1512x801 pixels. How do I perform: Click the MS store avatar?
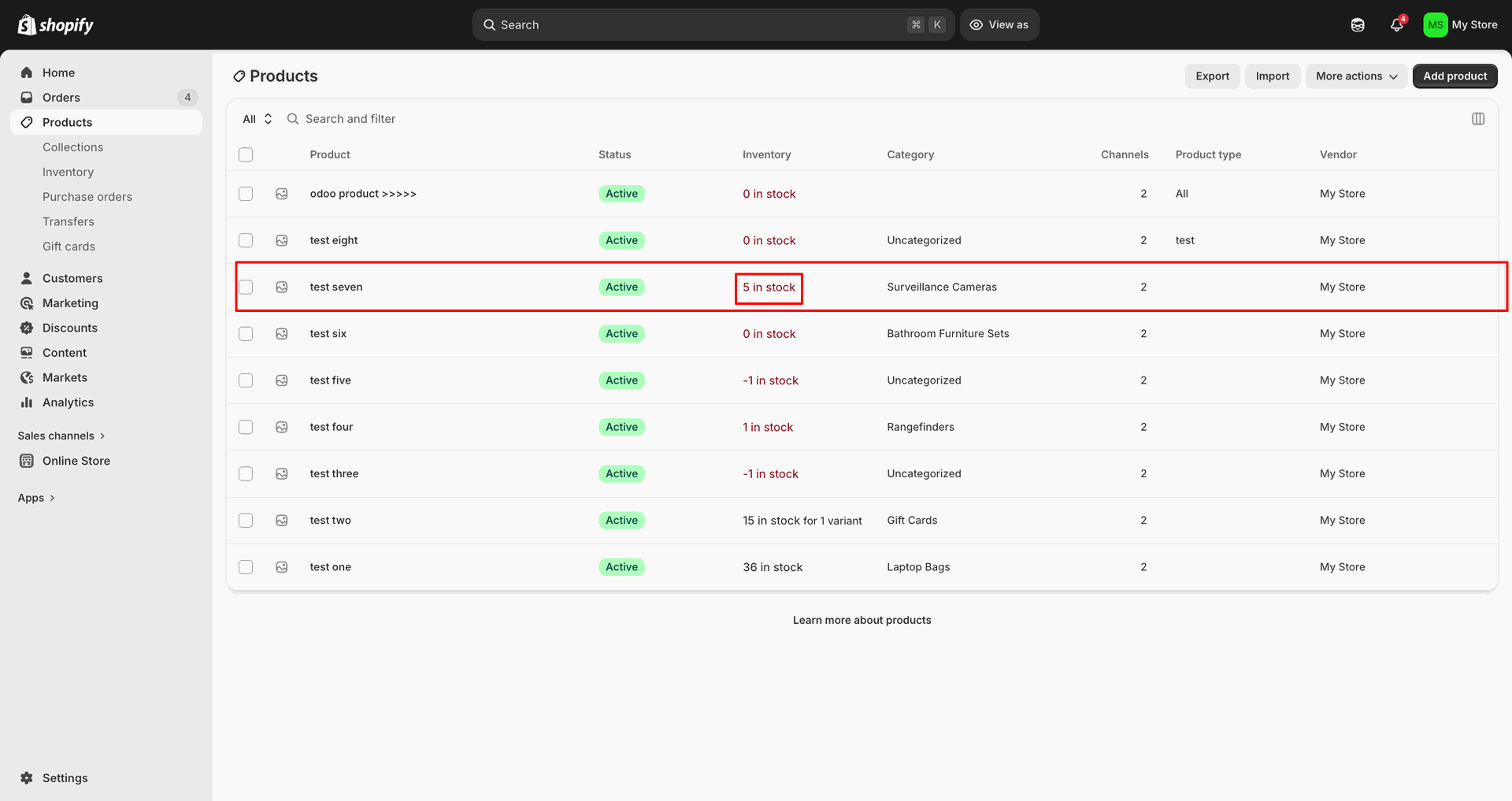[1435, 25]
